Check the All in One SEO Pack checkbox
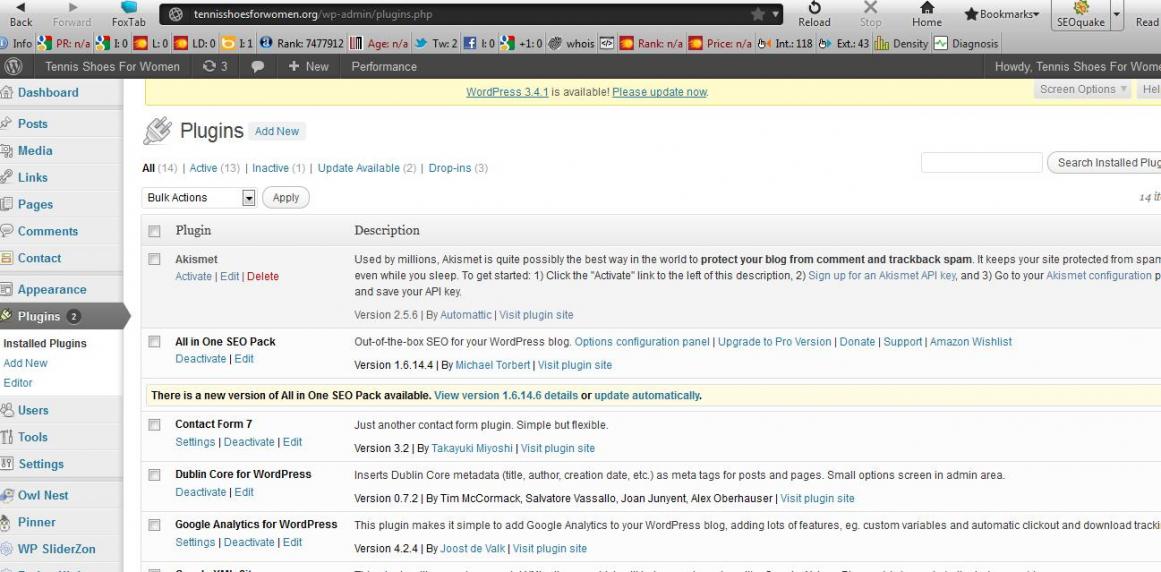The image size is (1161, 572). [154, 341]
